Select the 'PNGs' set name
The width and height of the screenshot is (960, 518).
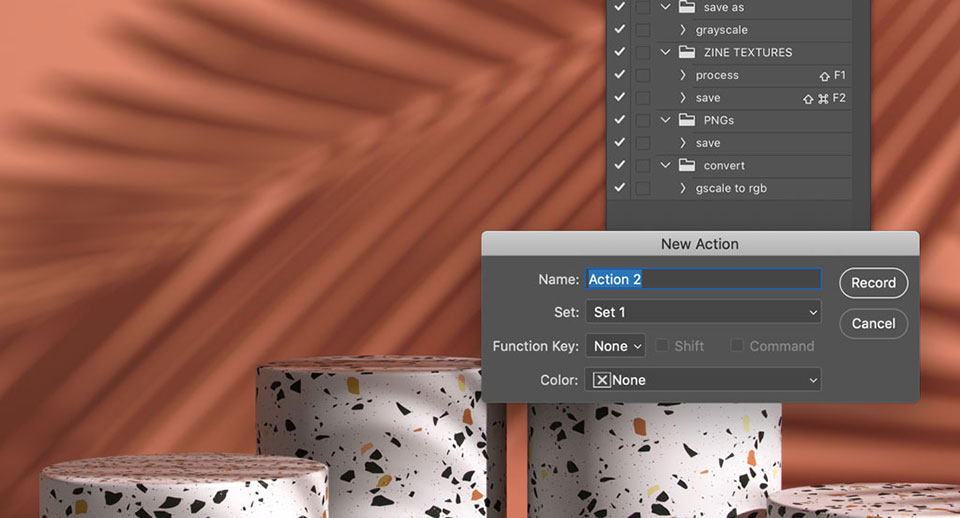[718, 121]
